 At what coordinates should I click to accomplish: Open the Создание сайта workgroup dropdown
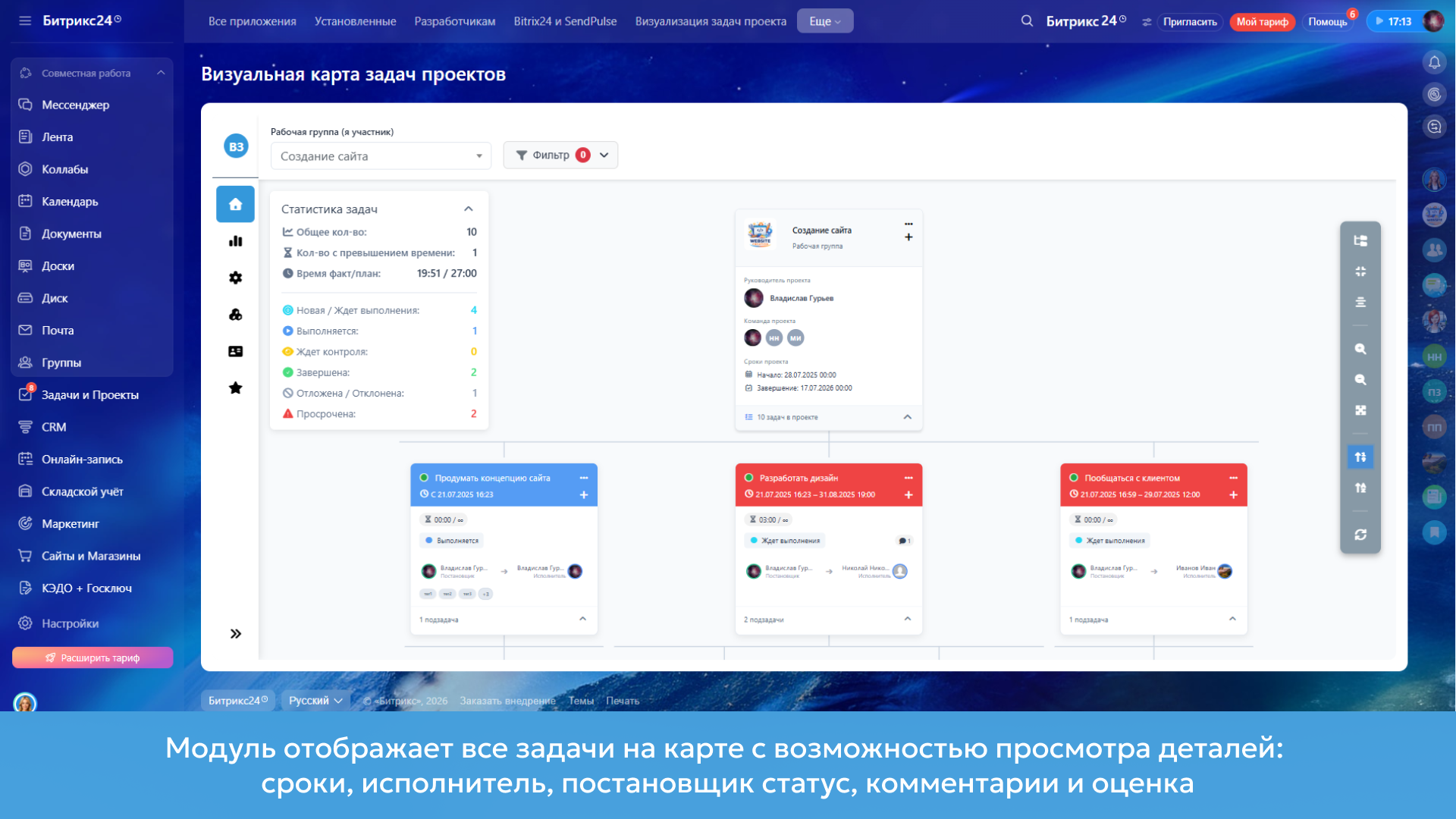click(x=381, y=156)
